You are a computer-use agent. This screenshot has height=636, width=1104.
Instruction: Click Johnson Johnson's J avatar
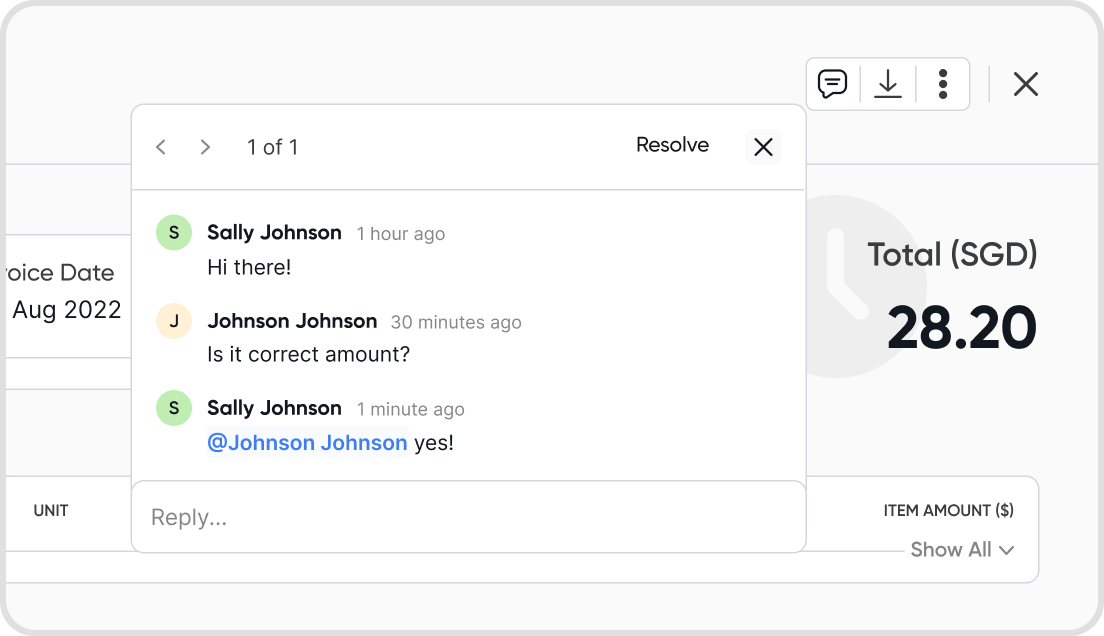tap(174, 321)
